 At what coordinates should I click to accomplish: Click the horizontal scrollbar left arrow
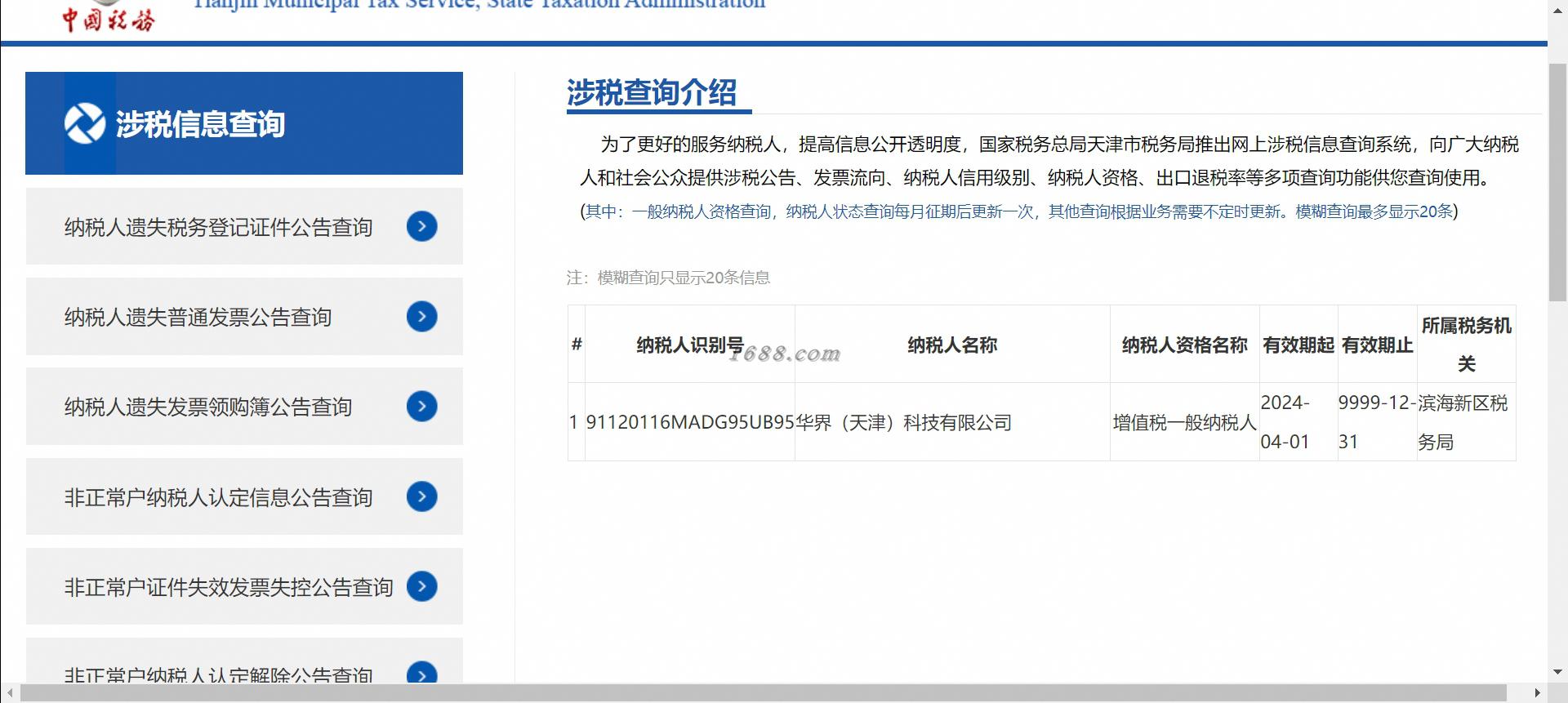9,693
